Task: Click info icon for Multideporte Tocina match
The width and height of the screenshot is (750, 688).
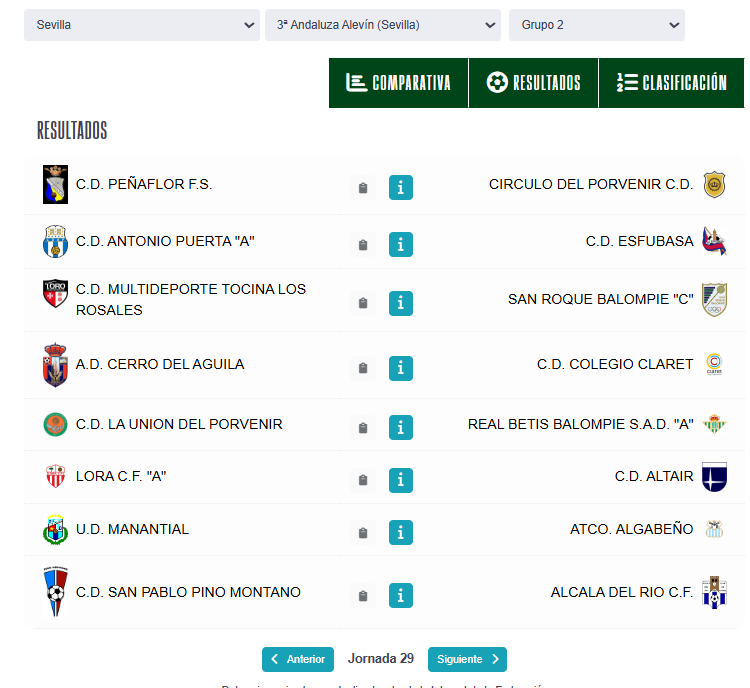Action: click(400, 303)
